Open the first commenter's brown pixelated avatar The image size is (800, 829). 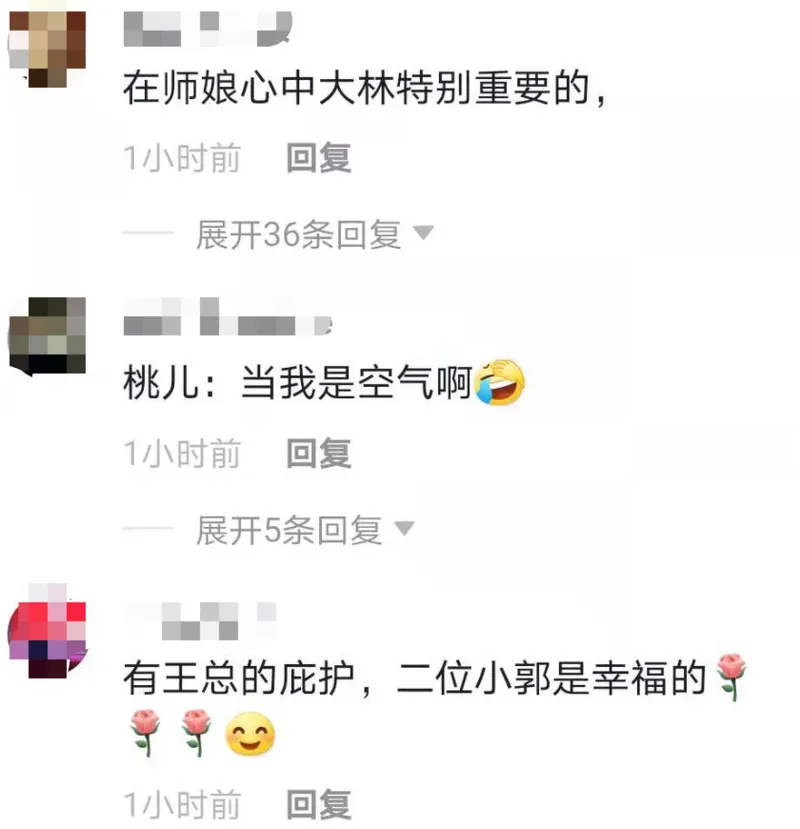(x=47, y=49)
